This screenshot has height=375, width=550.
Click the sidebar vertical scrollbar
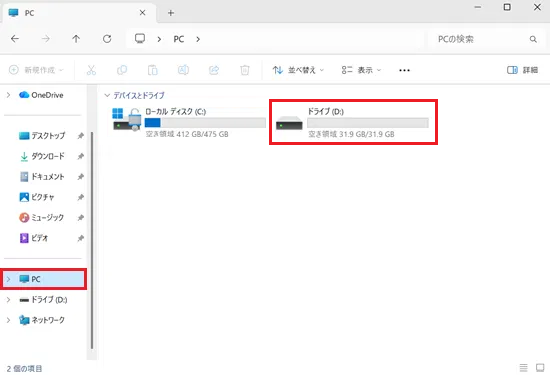click(92, 240)
